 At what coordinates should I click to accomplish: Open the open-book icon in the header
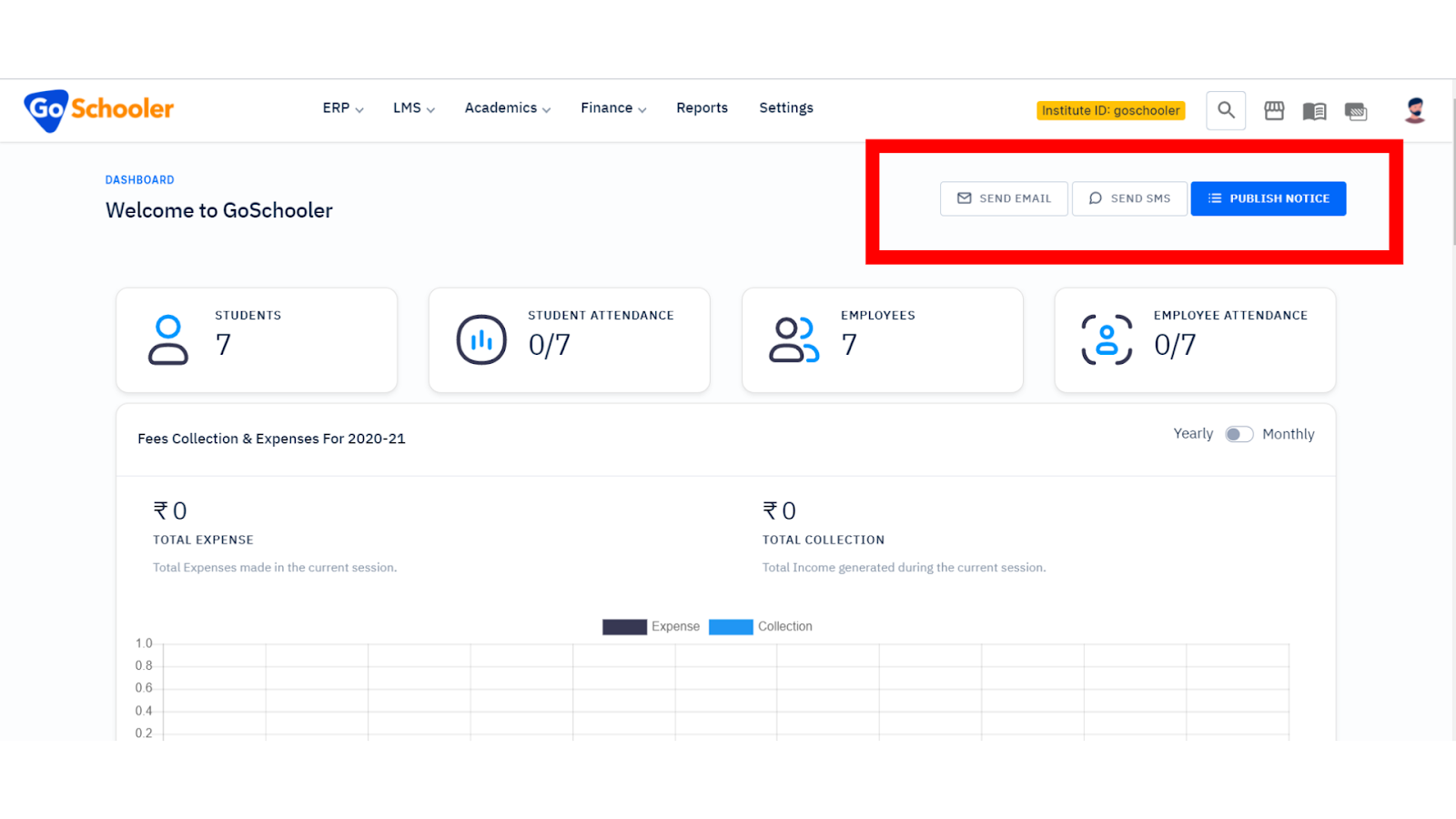(x=1314, y=111)
